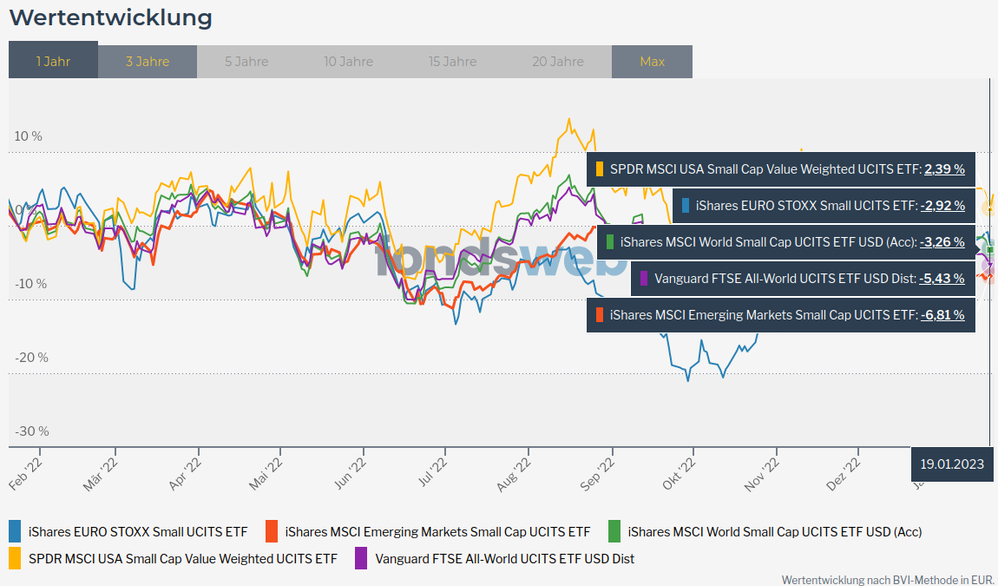
Task: Open the 5 Jahre period tab
Action: tap(246, 61)
